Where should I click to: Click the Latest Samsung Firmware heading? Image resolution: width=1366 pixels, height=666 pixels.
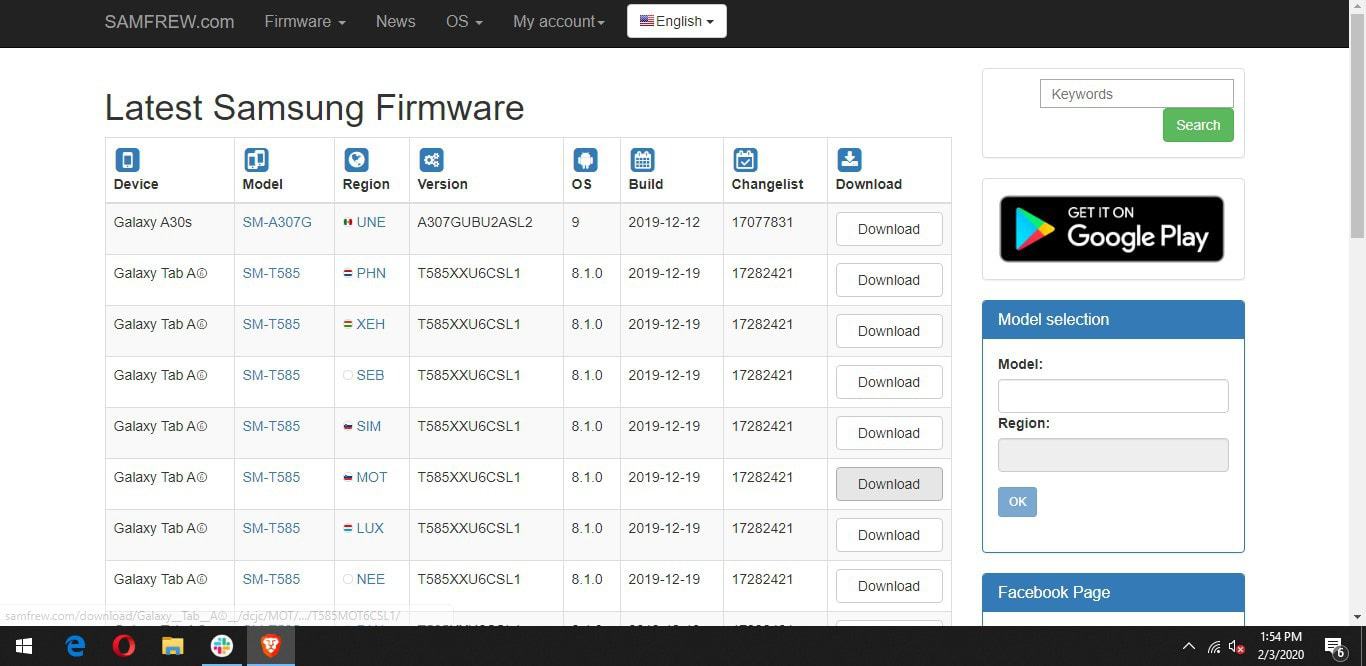pos(314,107)
